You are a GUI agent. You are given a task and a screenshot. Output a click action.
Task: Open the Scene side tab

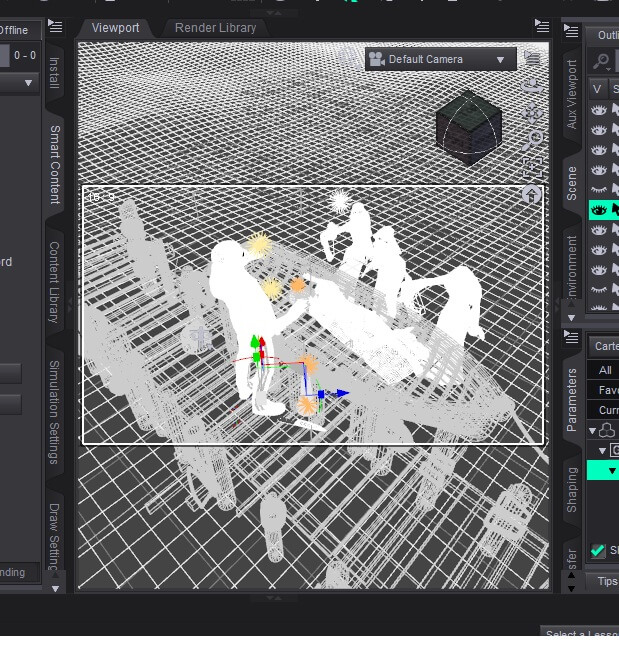click(x=572, y=183)
